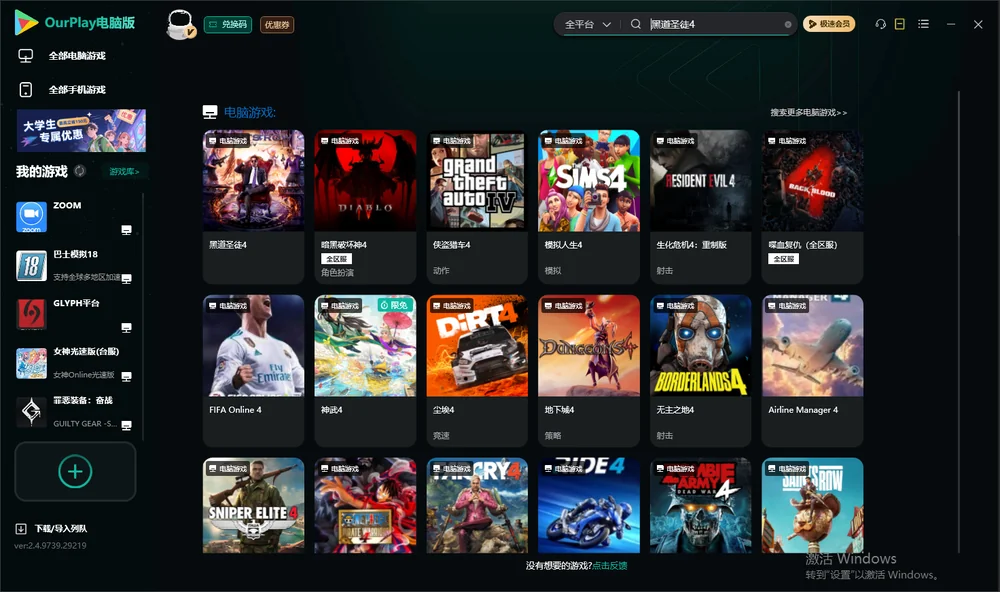This screenshot has width=1000, height=592.
Task: Click the 优惠券 coupon button
Action: pyautogui.click(x=277, y=25)
